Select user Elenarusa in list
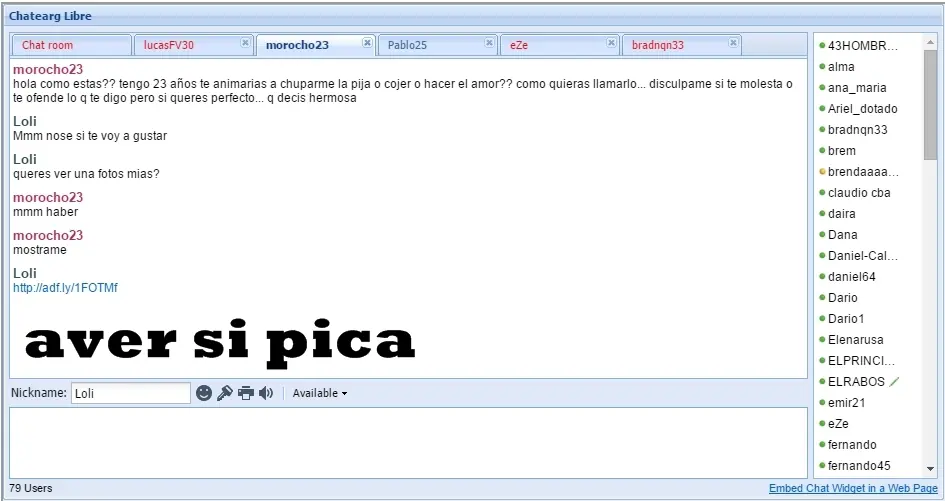The height and width of the screenshot is (501, 945). [855, 340]
